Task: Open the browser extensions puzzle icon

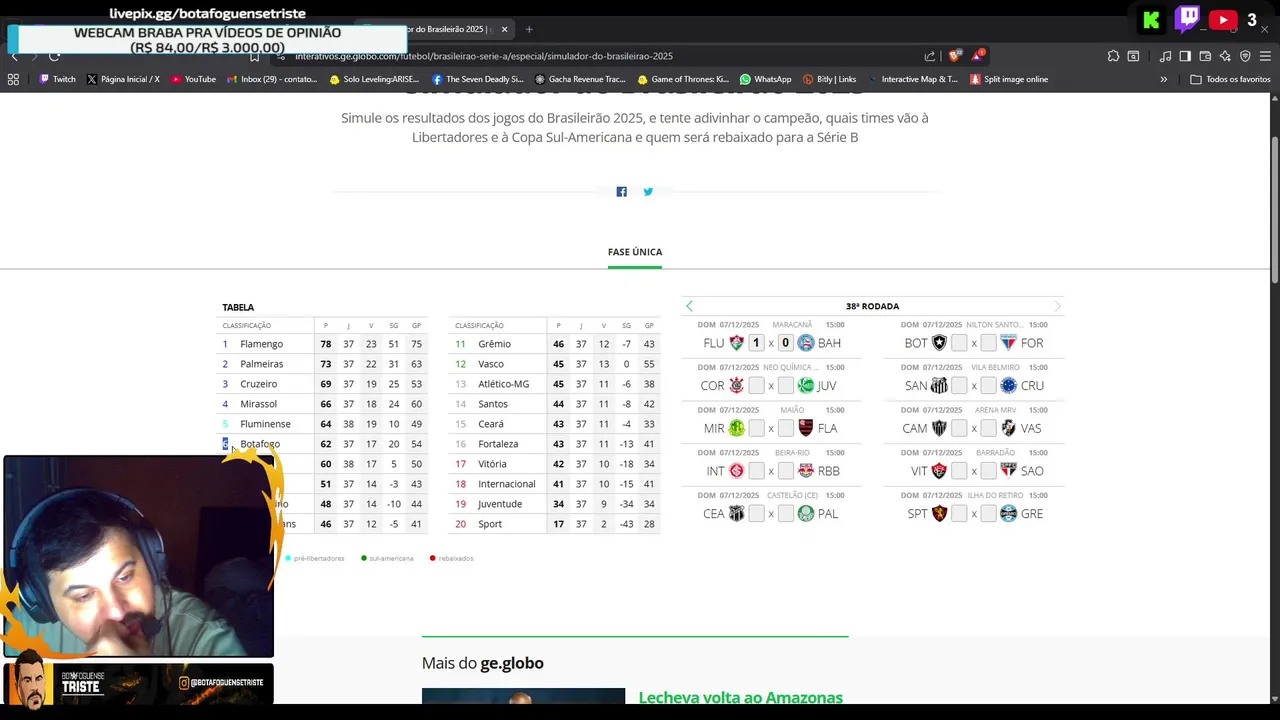Action: pyautogui.click(x=1113, y=56)
